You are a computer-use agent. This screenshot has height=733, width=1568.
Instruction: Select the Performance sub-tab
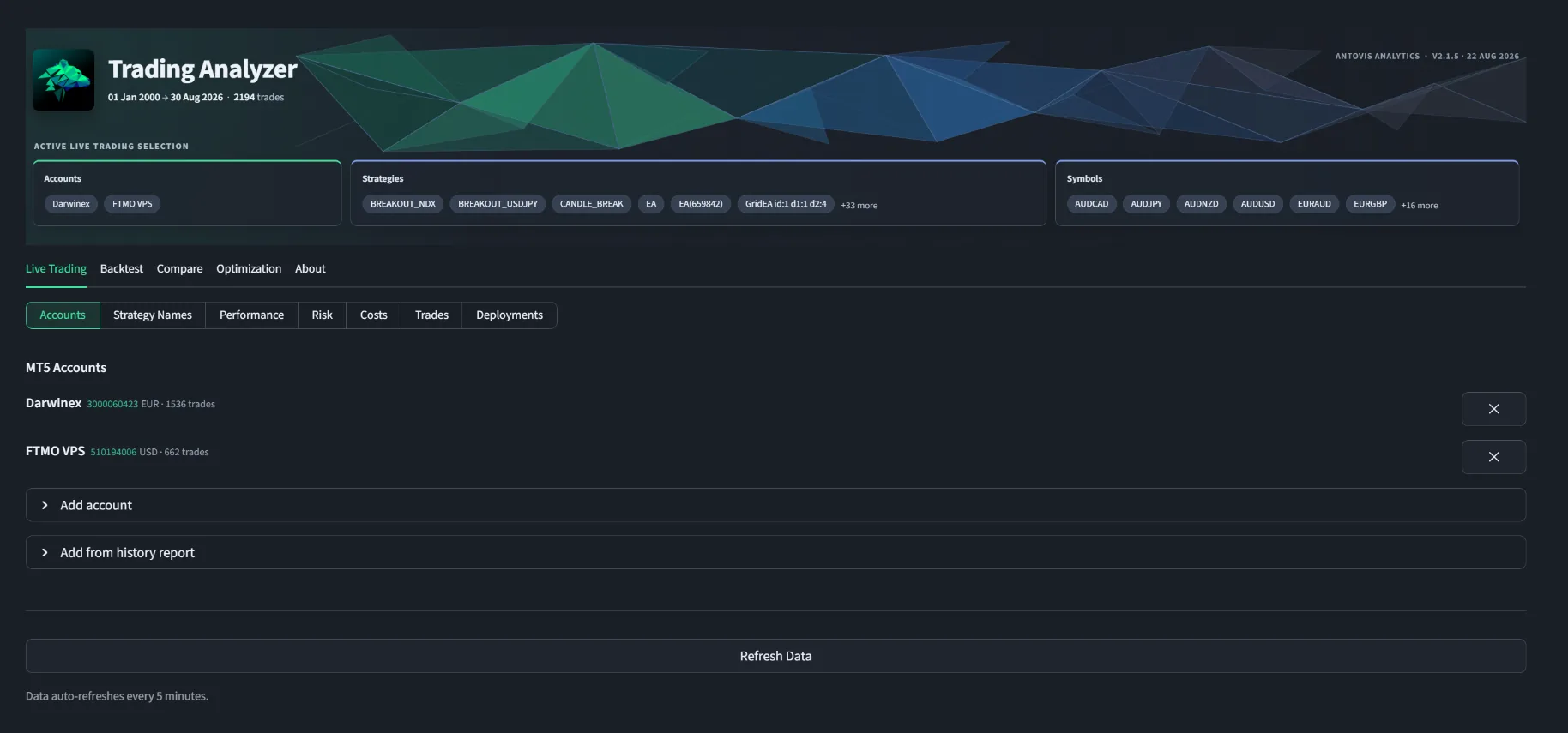pyautogui.click(x=251, y=315)
